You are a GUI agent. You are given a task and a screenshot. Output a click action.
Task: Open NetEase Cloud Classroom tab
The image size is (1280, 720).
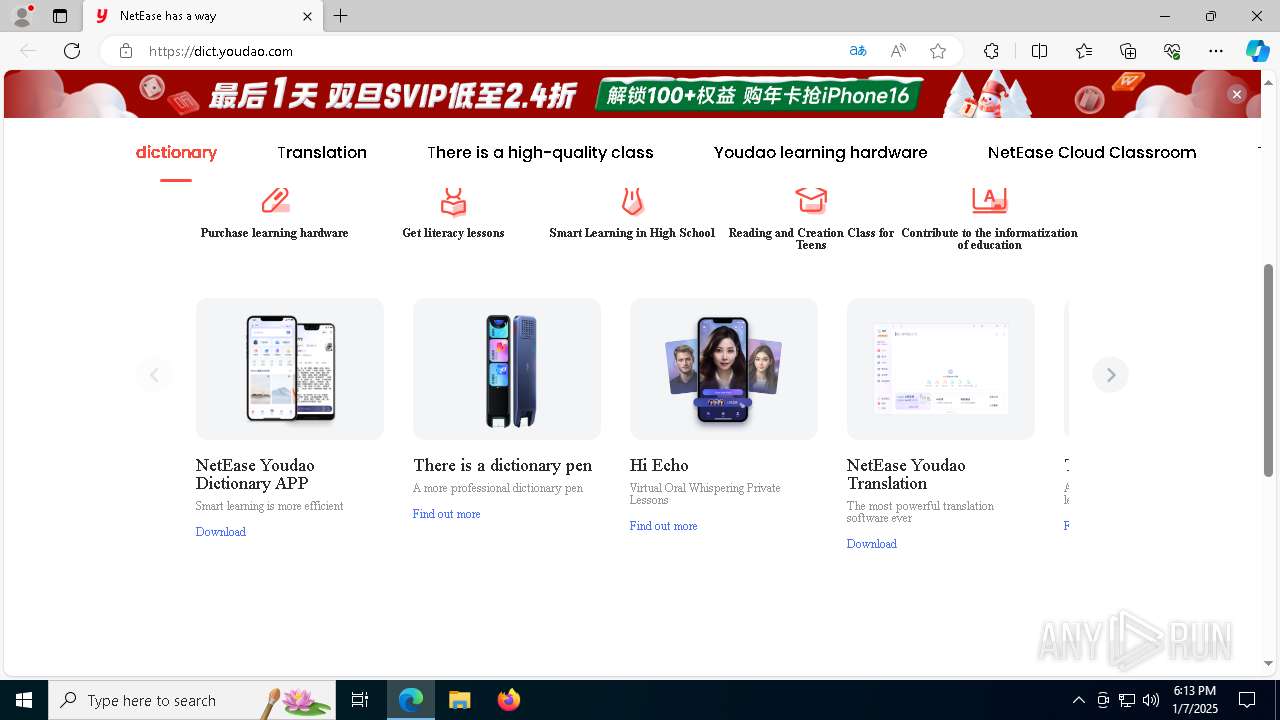(1092, 152)
